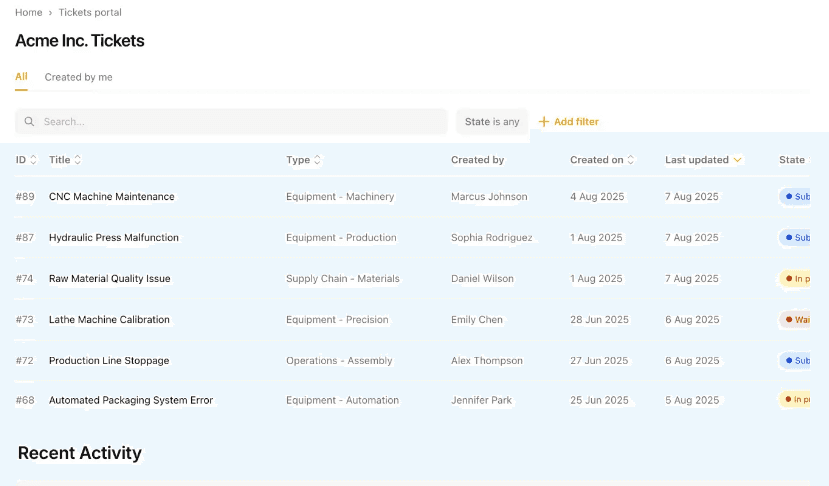Open ticket Production Line Stoppage

tap(109, 361)
